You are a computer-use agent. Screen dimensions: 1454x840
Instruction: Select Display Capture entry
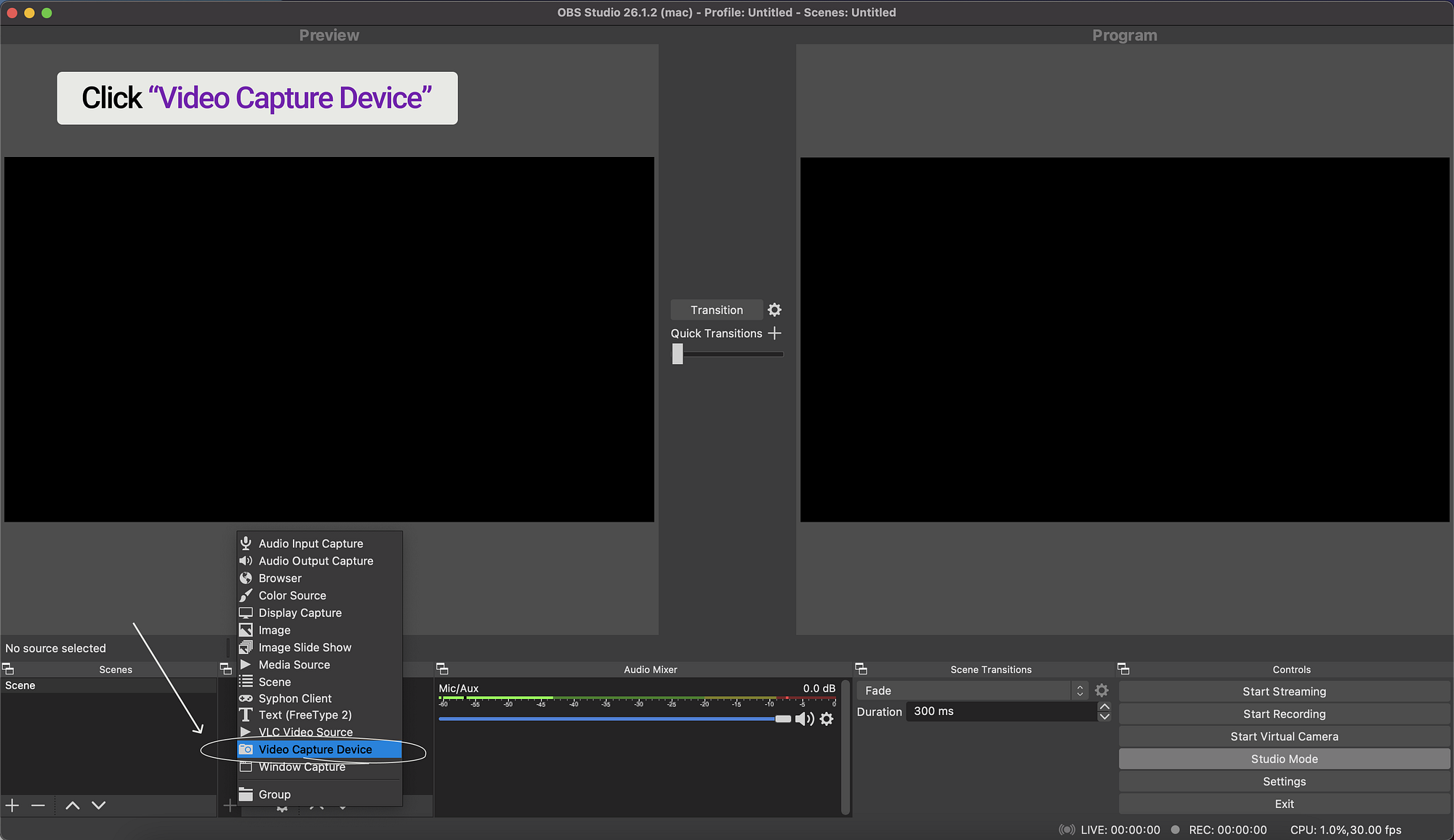click(319, 613)
